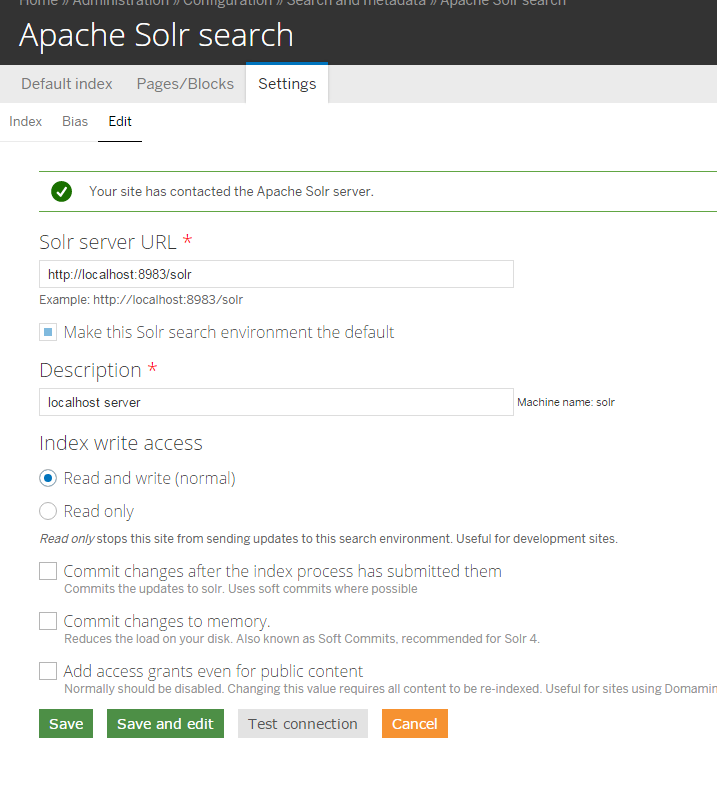
Task: Click the Save and edit button
Action: (165, 724)
